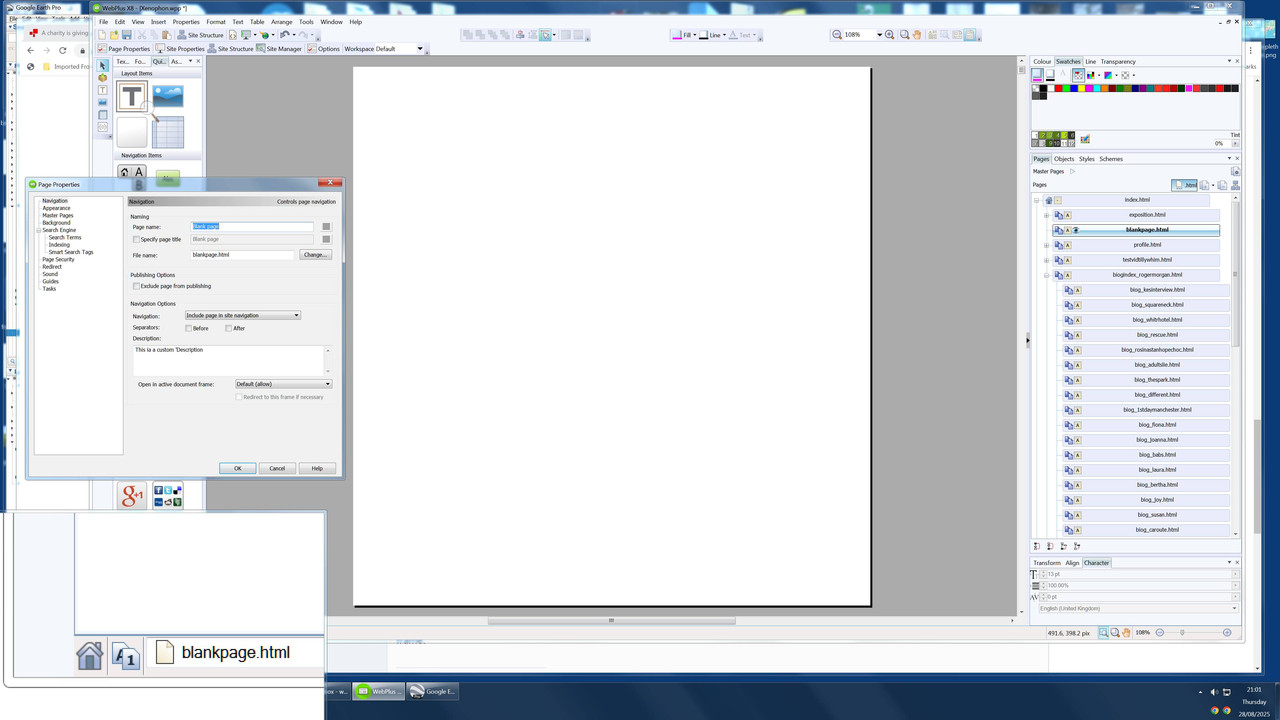Open the Navigation include dropdown
1280x720 pixels.
pos(242,315)
